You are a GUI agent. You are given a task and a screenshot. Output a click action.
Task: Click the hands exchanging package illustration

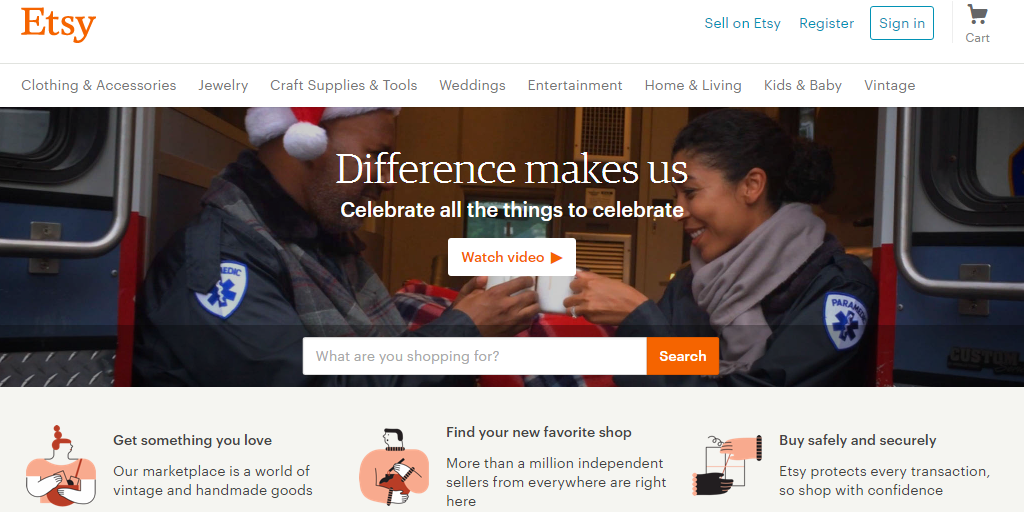point(727,465)
